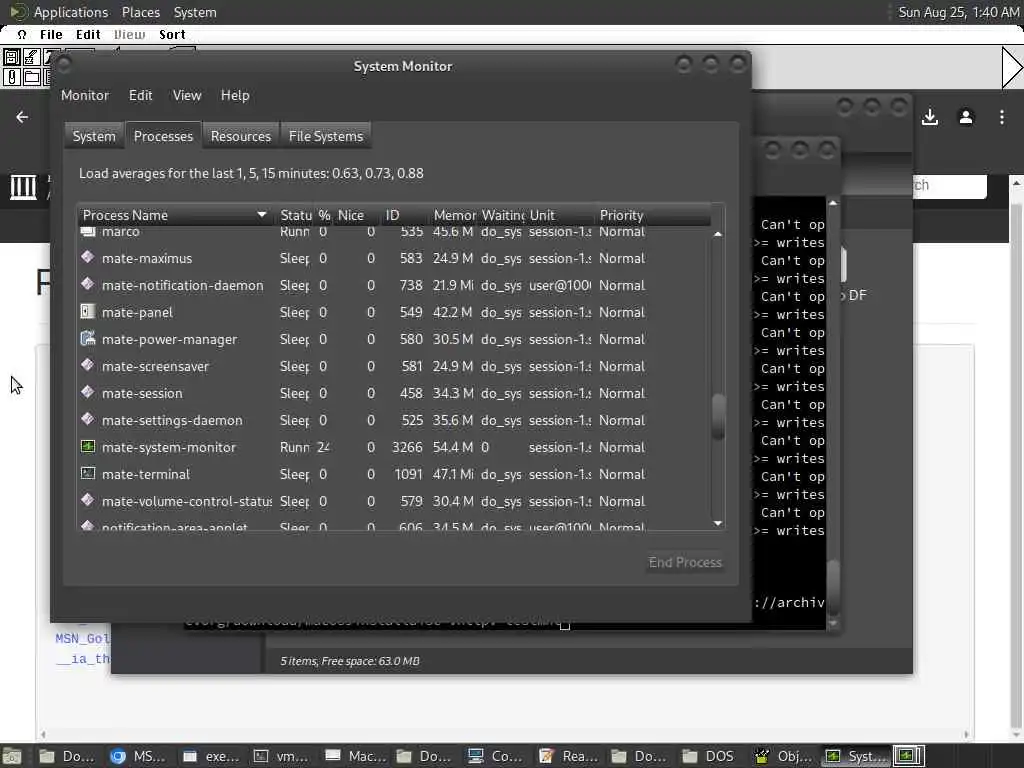Screen dimensions: 1024x768
Task: Click the mate-terminal process icon
Action: (x=88, y=473)
